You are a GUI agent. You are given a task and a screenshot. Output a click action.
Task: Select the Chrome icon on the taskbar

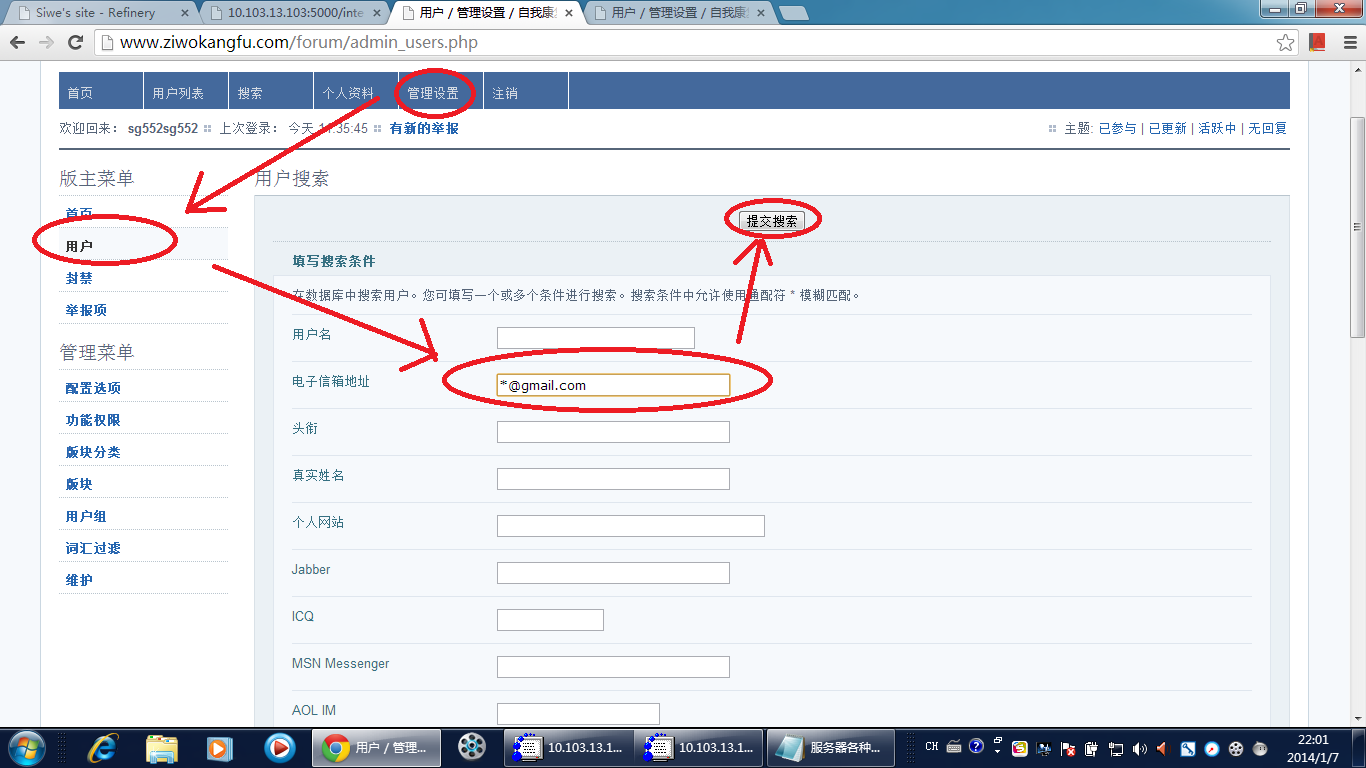point(375,747)
